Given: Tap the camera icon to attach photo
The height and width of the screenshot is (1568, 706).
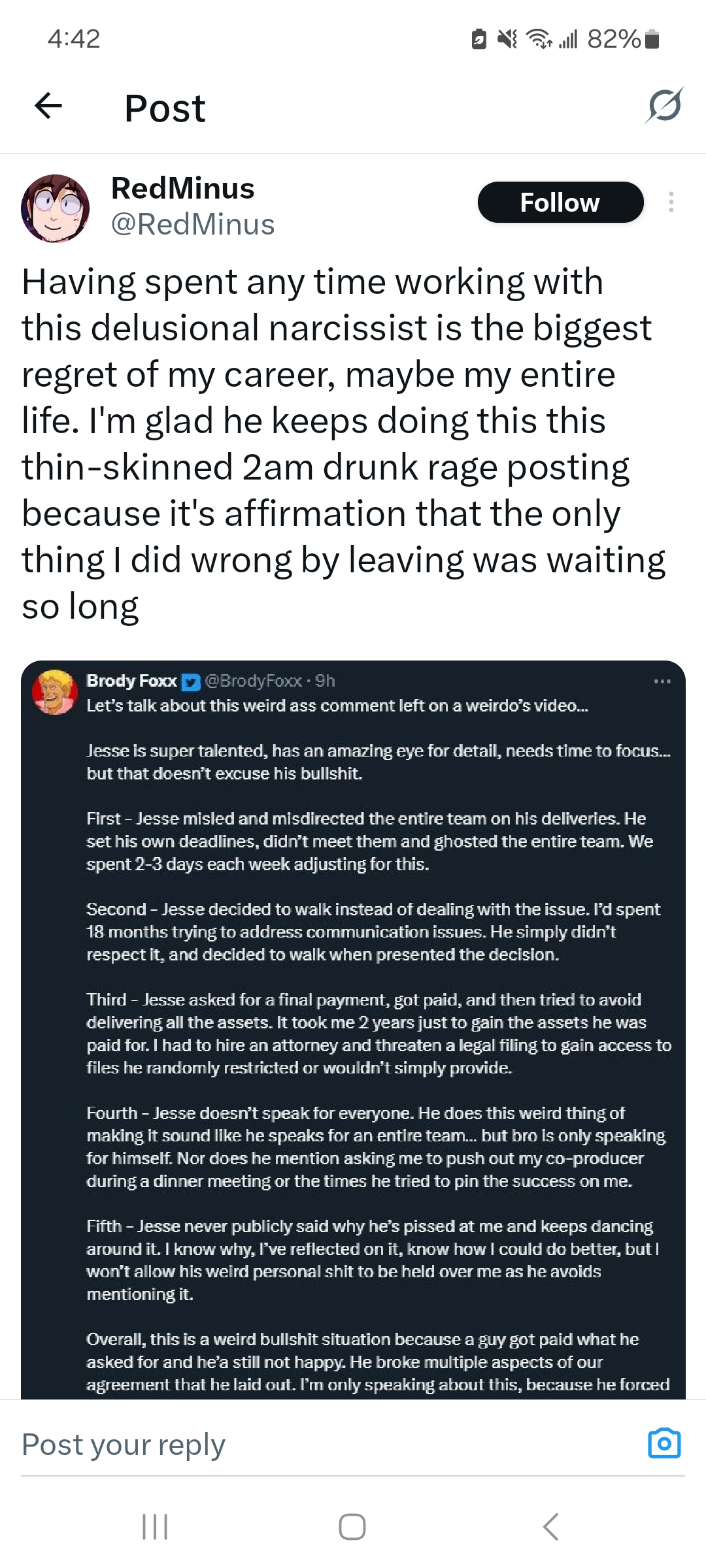Looking at the screenshot, I should pos(664,1443).
